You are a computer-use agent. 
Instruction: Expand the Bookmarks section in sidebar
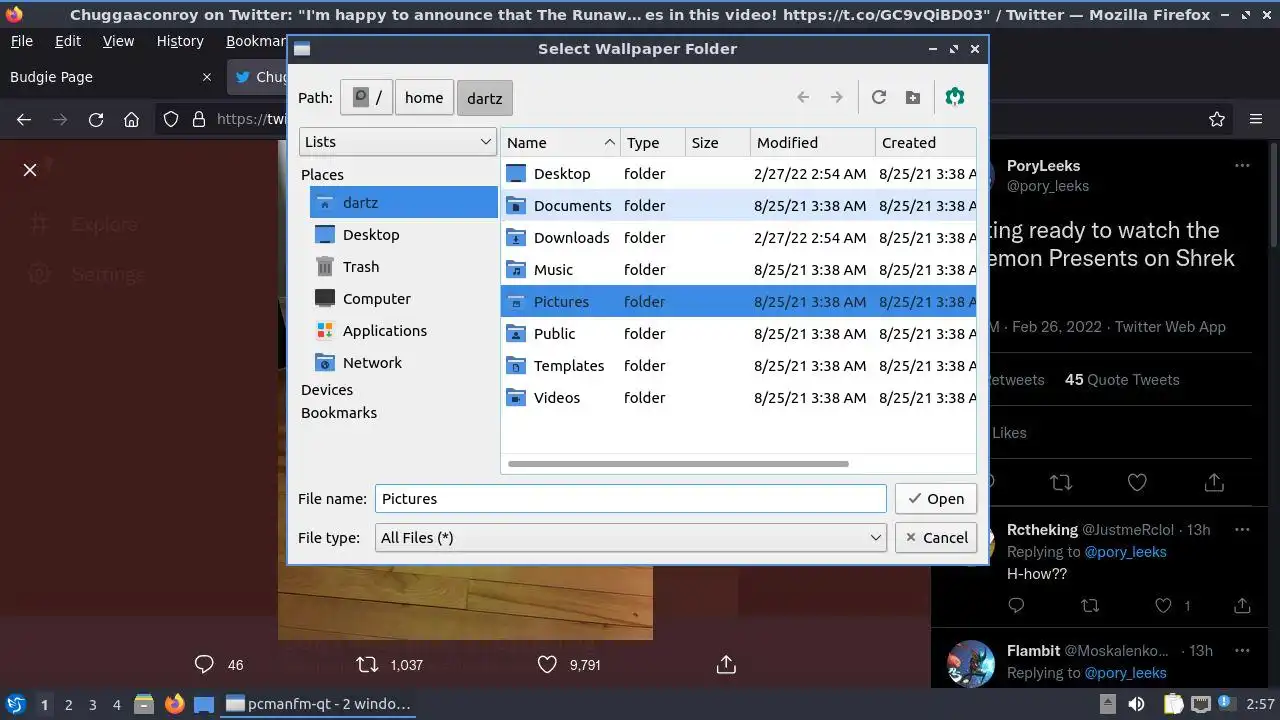pos(339,412)
